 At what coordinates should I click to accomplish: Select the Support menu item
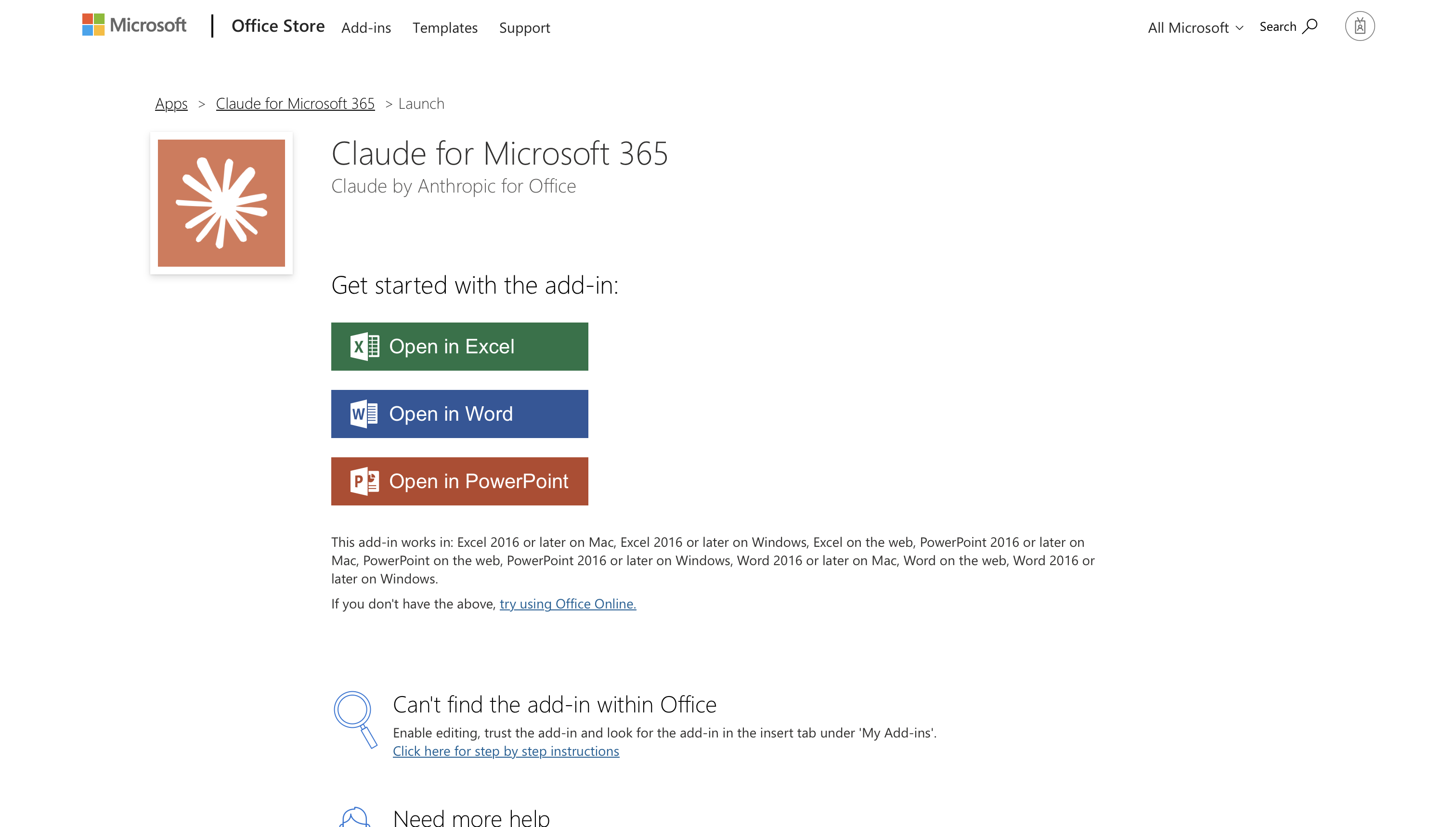click(524, 27)
